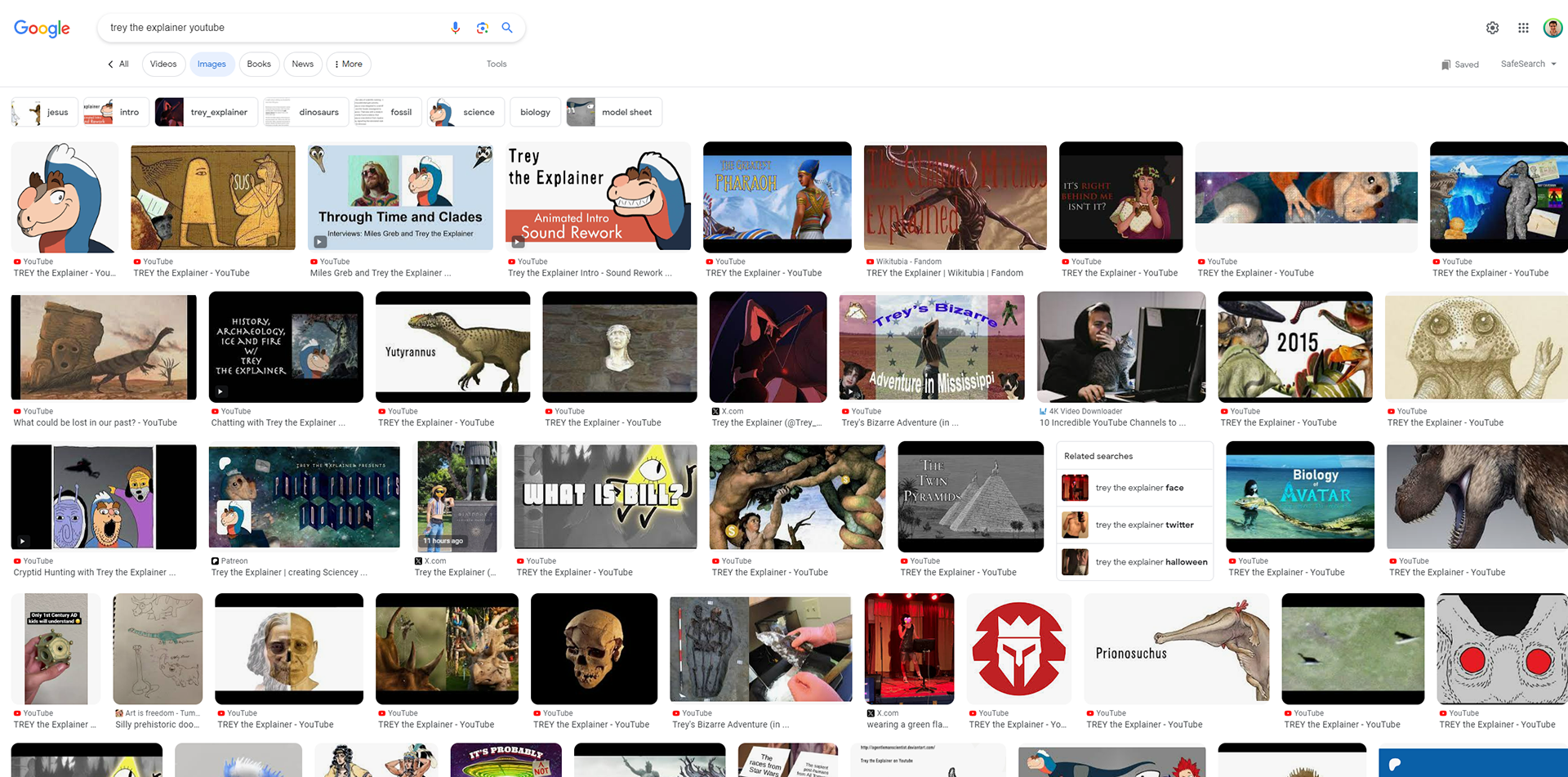Open the Through Time and Clades thumbnail
This screenshot has height=777, width=1568.
[400, 196]
